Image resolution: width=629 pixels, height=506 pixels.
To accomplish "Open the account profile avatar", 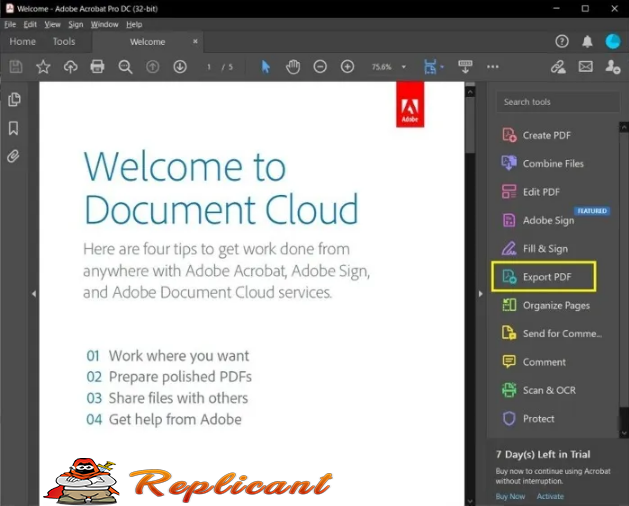I will pyautogui.click(x=613, y=41).
